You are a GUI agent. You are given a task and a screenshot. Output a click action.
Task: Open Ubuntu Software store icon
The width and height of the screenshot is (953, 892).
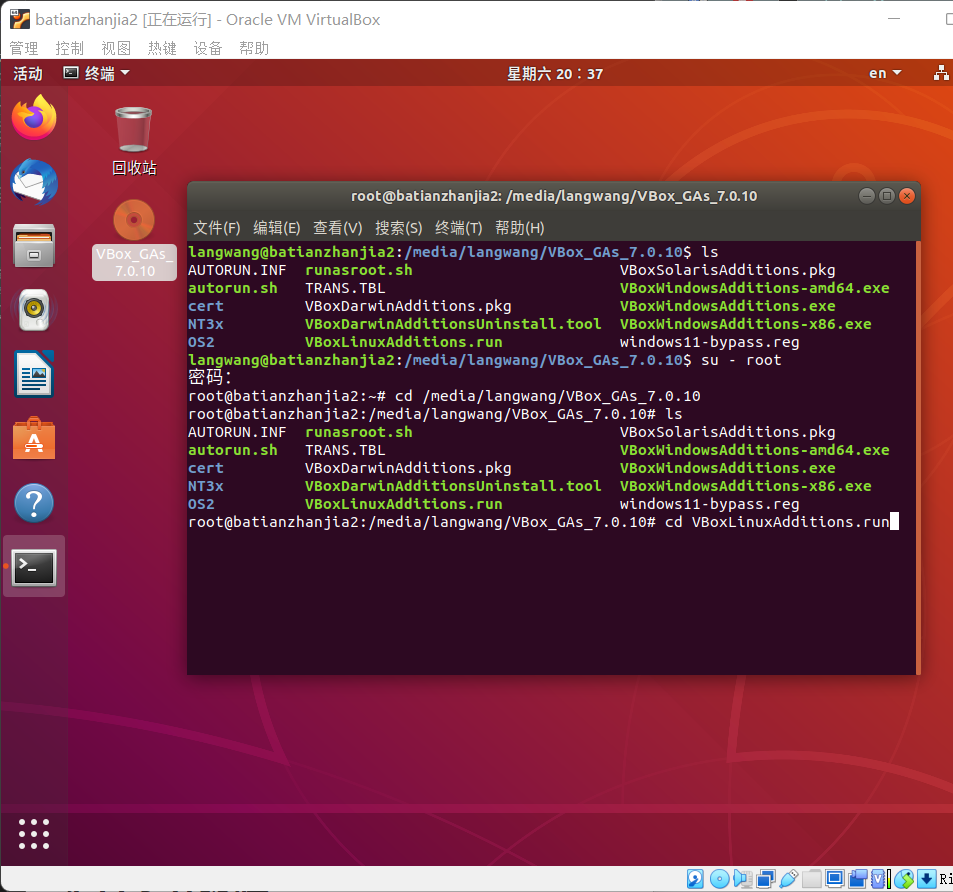coord(34,439)
